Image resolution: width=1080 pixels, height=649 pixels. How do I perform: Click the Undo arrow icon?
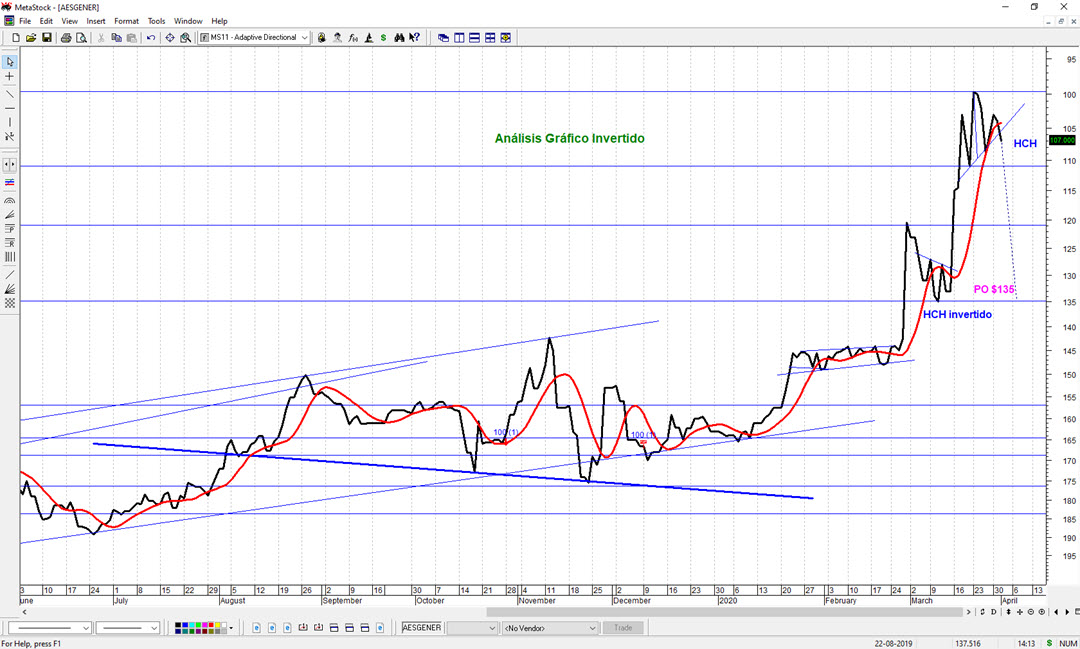151,38
